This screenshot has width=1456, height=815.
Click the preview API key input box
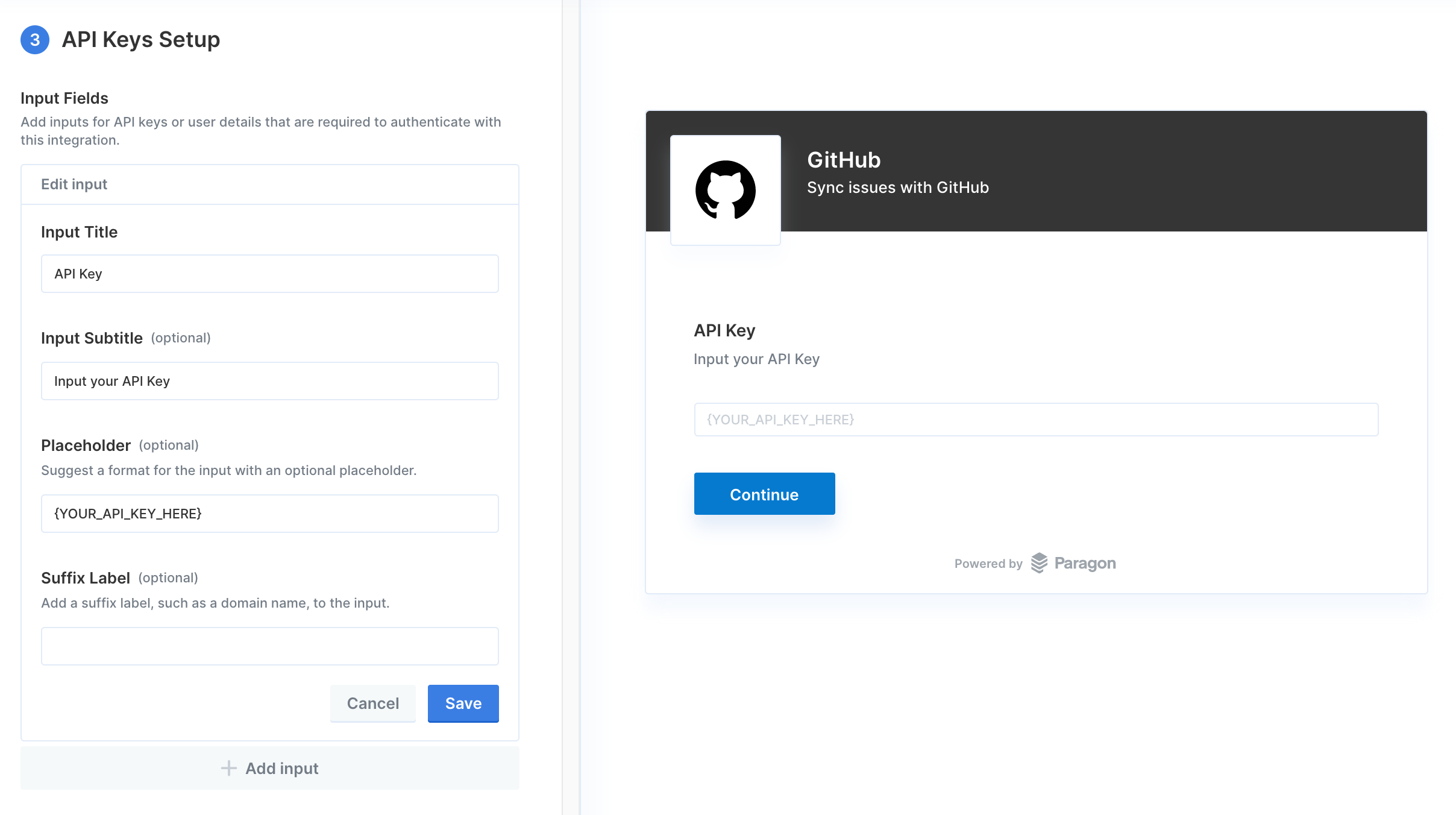[x=1036, y=420]
